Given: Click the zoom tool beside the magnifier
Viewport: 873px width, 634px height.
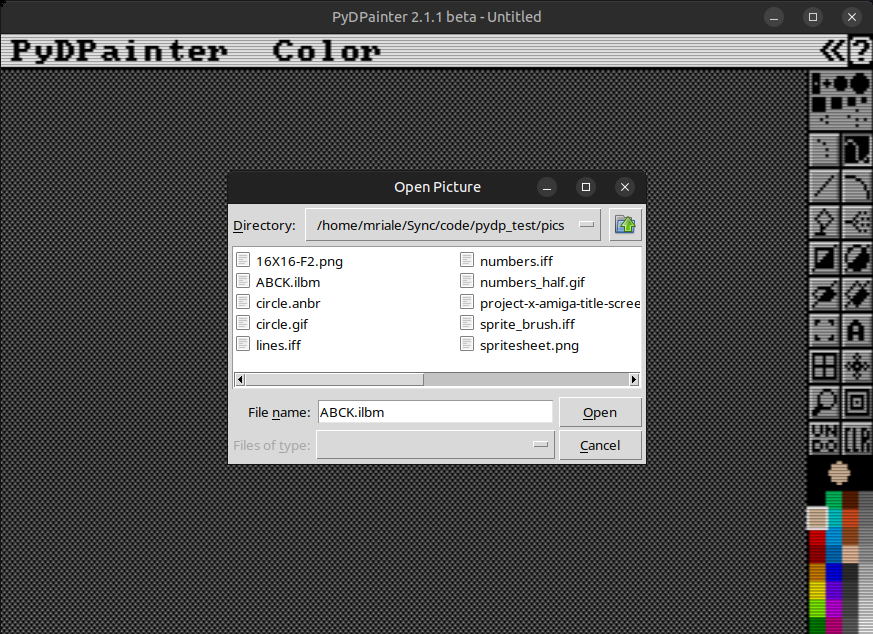Looking at the screenshot, I should 856,402.
